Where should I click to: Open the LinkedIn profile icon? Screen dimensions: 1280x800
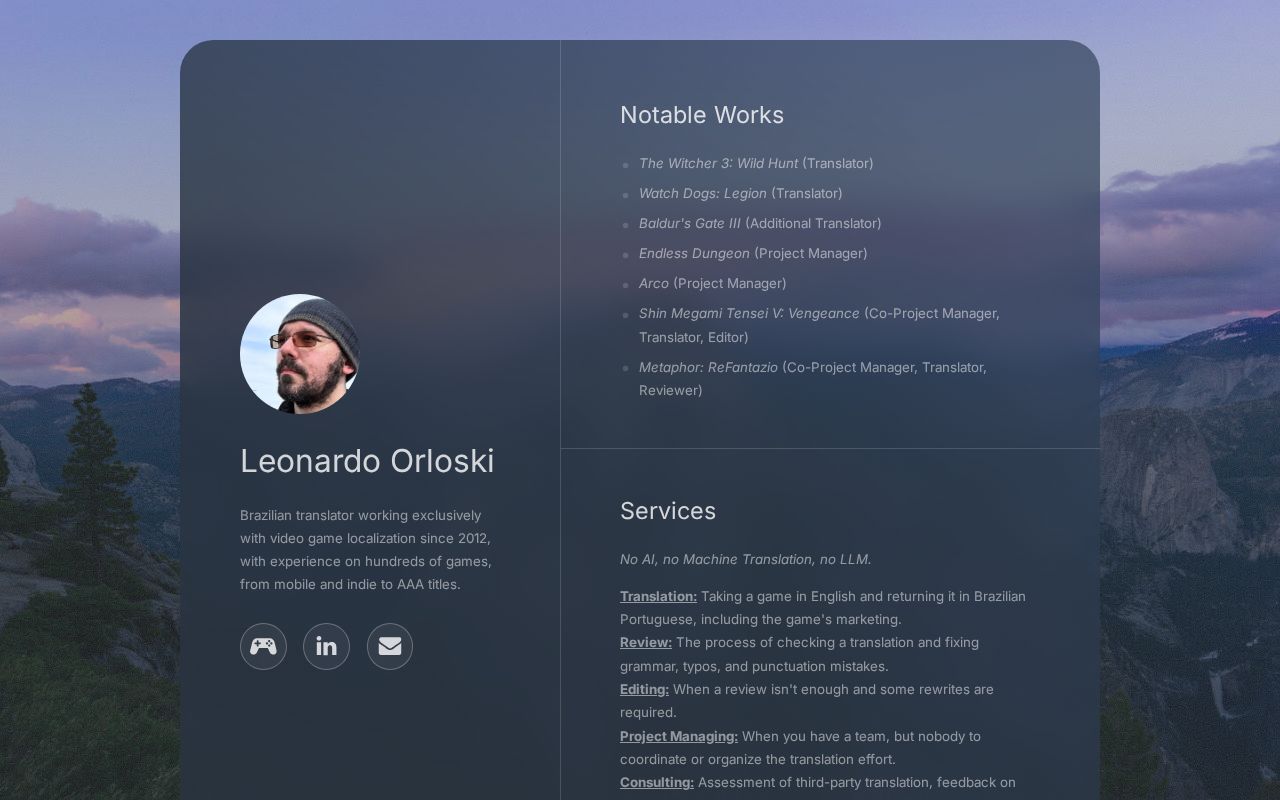[326, 646]
